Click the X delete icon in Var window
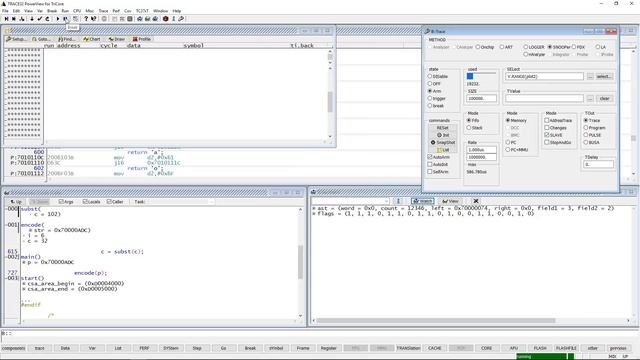 point(476,201)
